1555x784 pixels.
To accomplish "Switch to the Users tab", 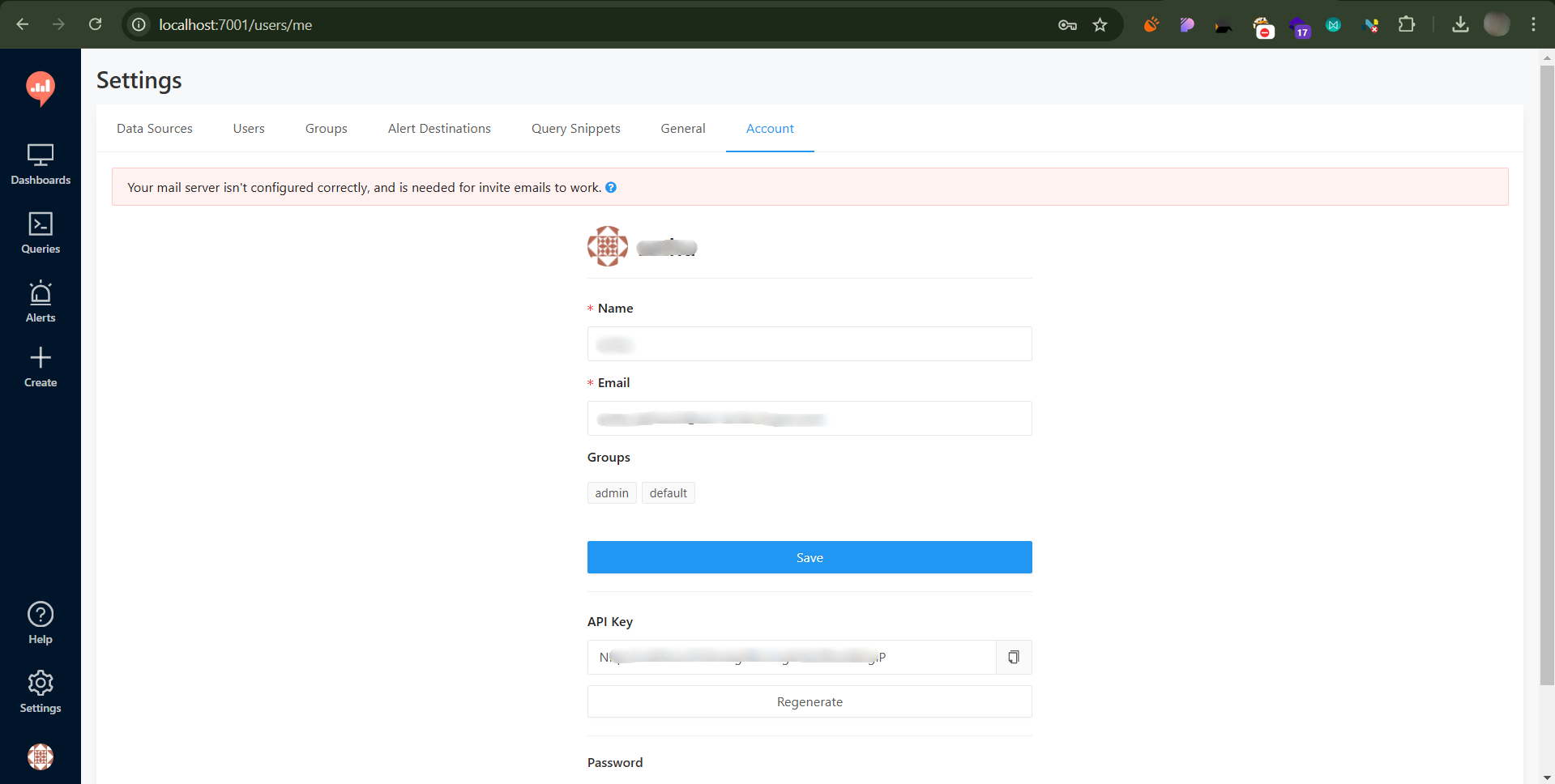I will pyautogui.click(x=248, y=128).
